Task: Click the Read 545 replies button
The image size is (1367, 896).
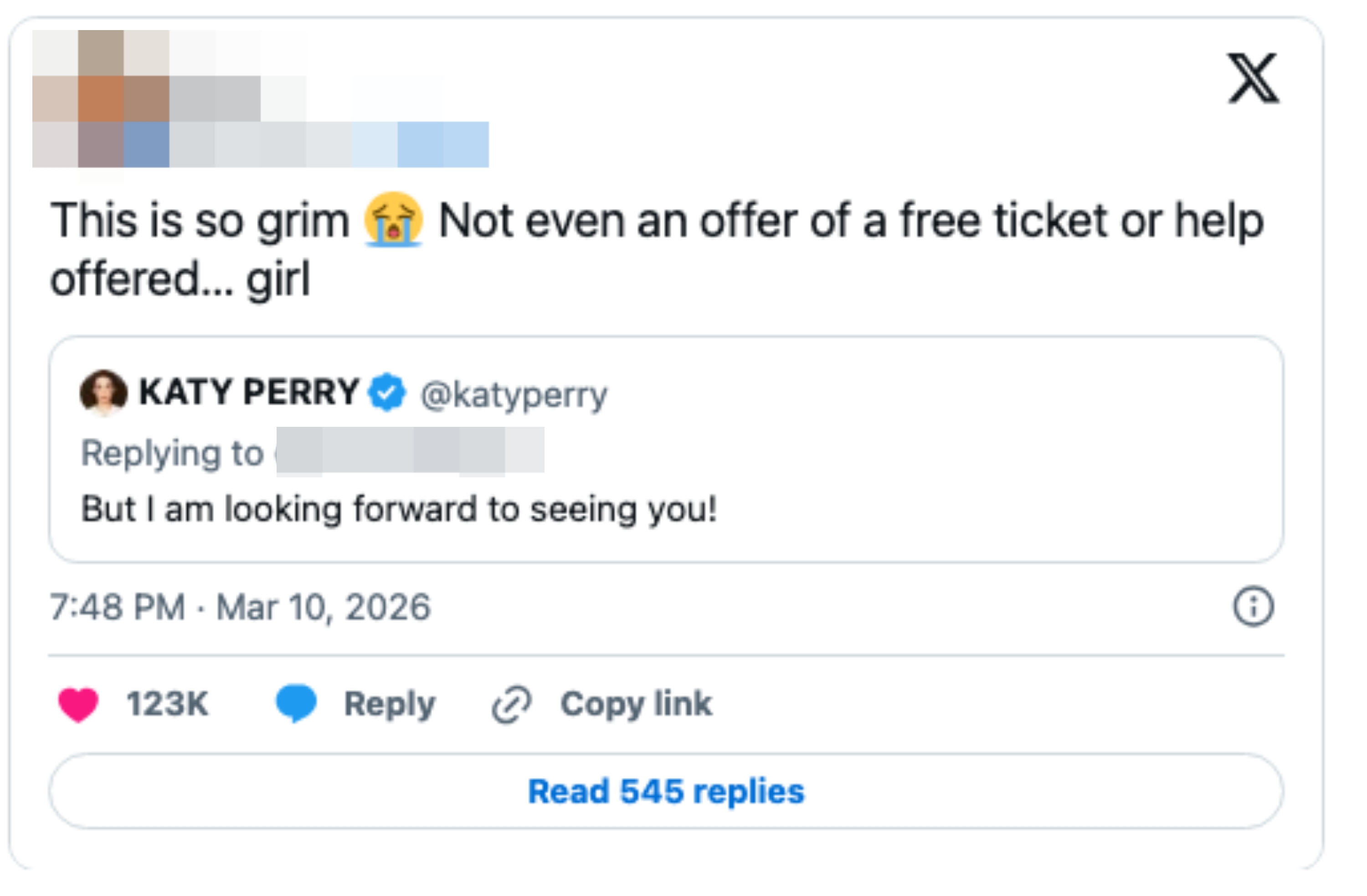Action: (666, 791)
